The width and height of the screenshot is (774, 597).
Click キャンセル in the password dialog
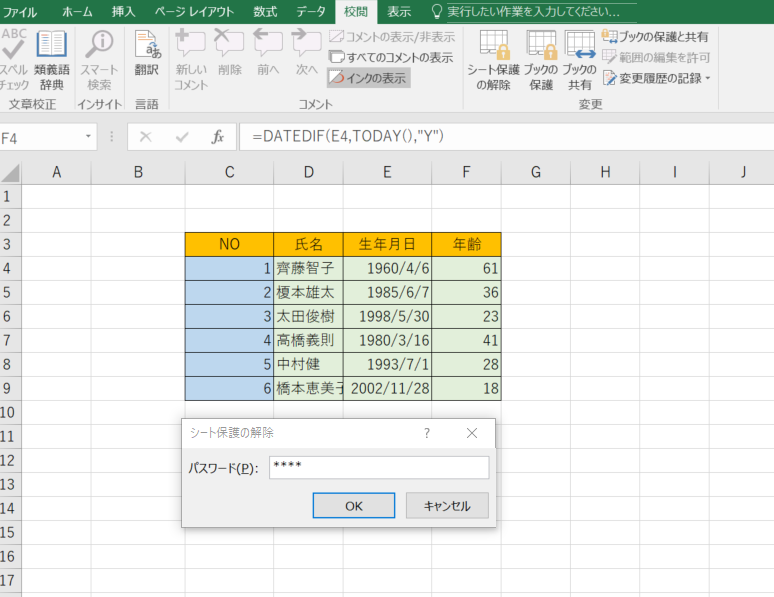click(446, 505)
